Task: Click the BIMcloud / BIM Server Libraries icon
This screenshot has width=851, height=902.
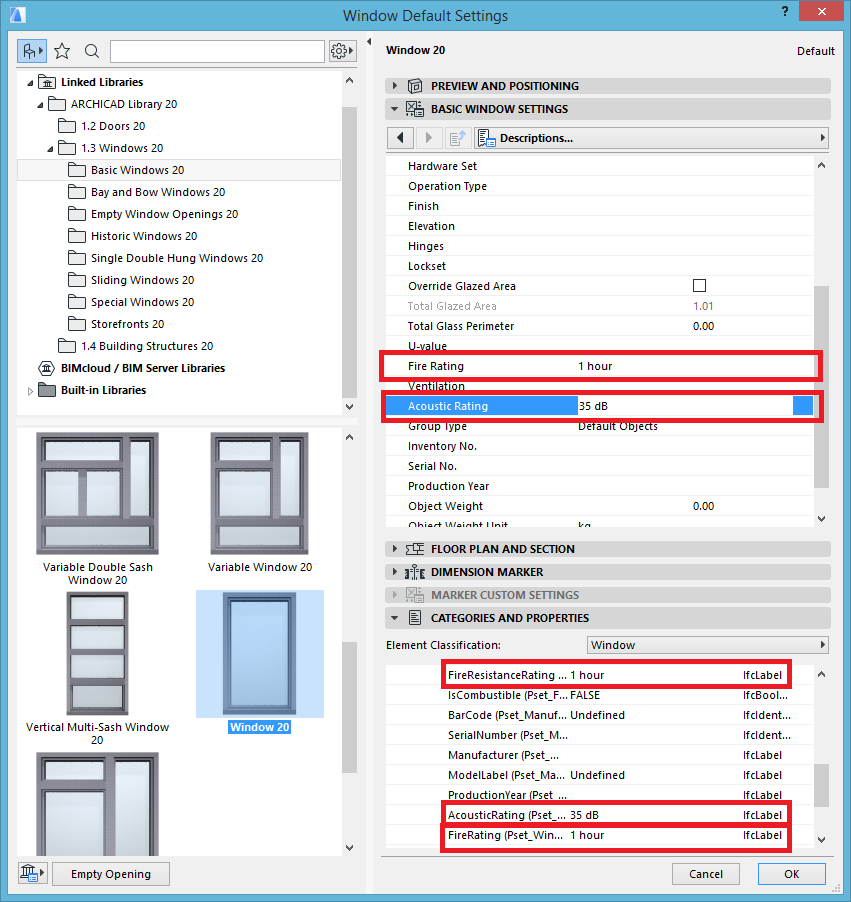Action: coord(47,368)
